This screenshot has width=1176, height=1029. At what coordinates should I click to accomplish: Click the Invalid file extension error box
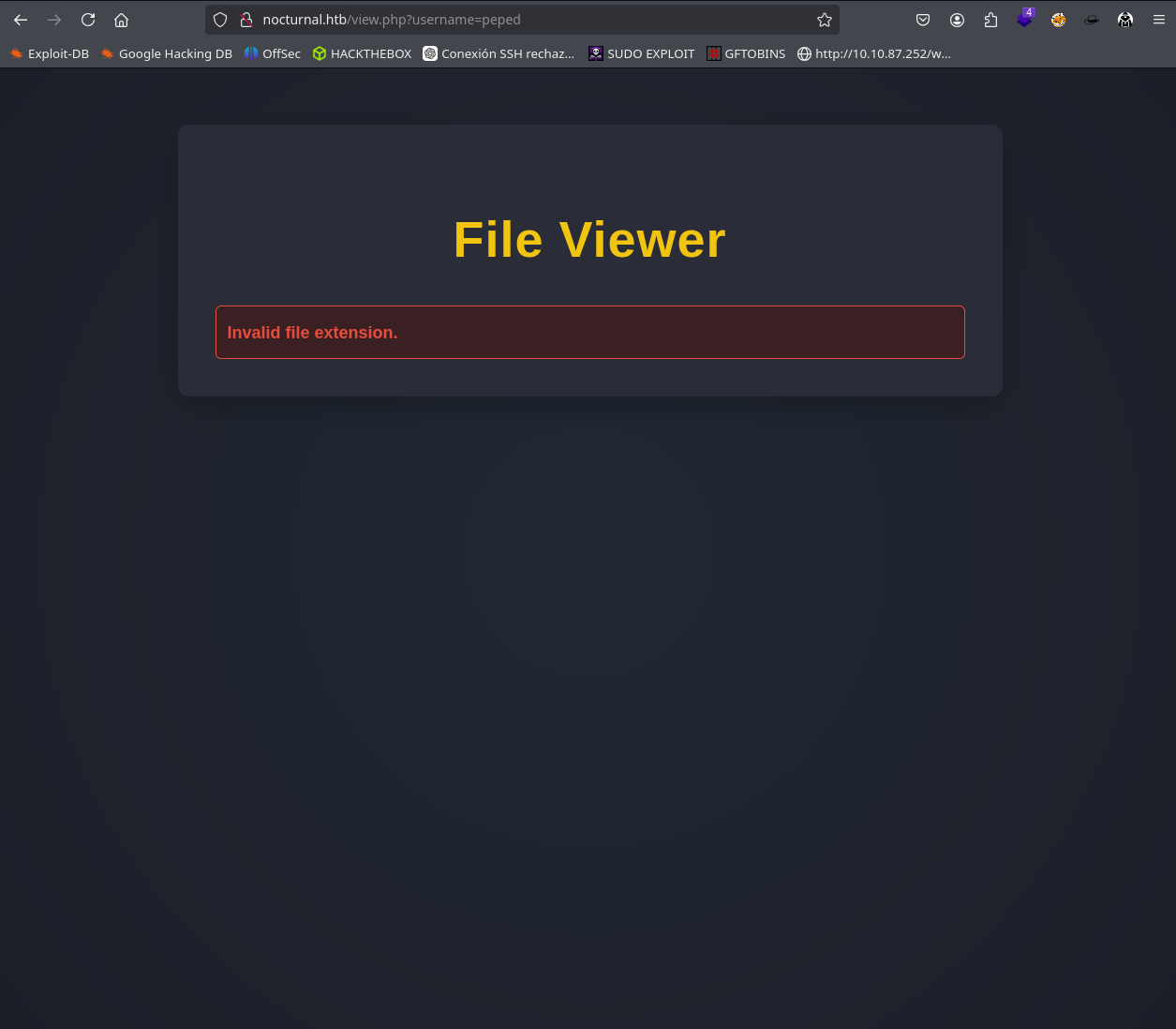coord(589,333)
